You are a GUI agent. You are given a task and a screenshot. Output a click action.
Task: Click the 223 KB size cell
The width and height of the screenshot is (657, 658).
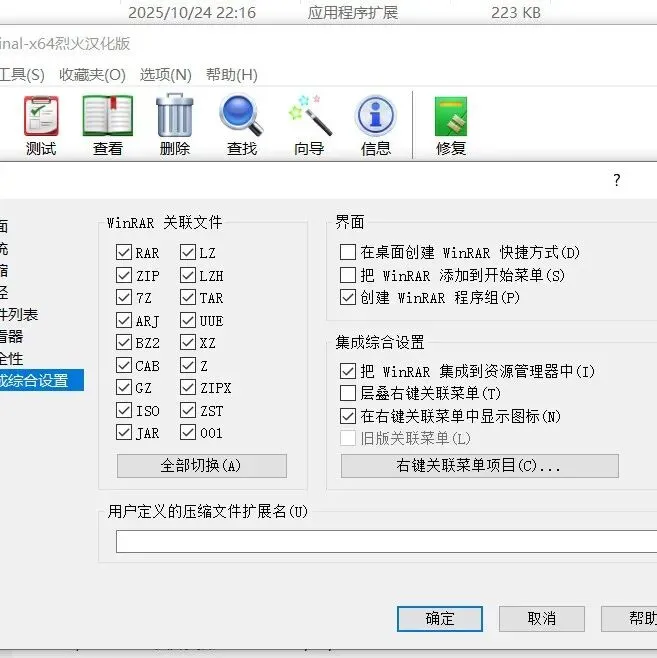pos(516,13)
